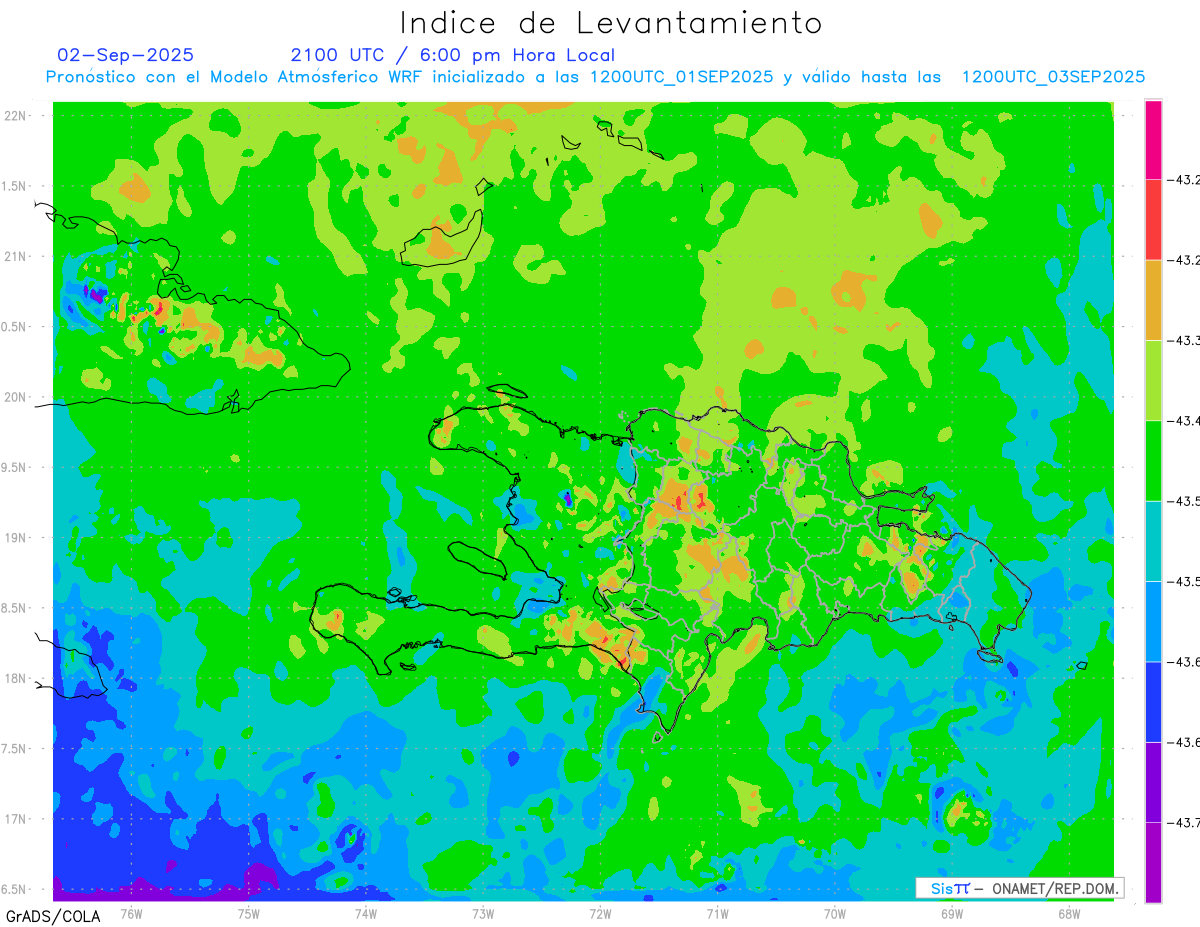The width and height of the screenshot is (1200, 927).
Task: Click the longitude label "73W"
Action: (483, 912)
